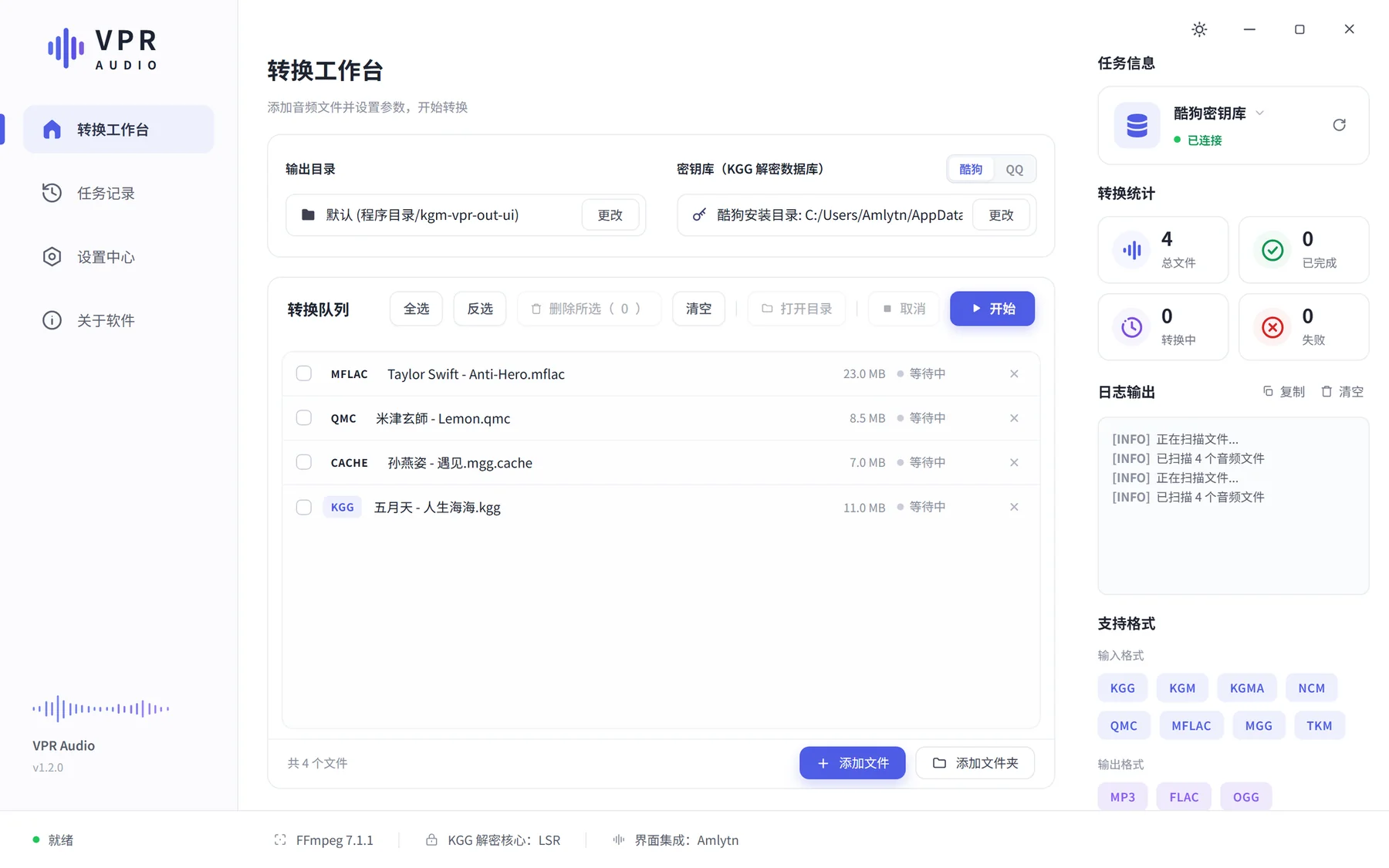The height and width of the screenshot is (868, 1389).
Task: Click the 界面集成: Amlytn status text
Action: 686,839
